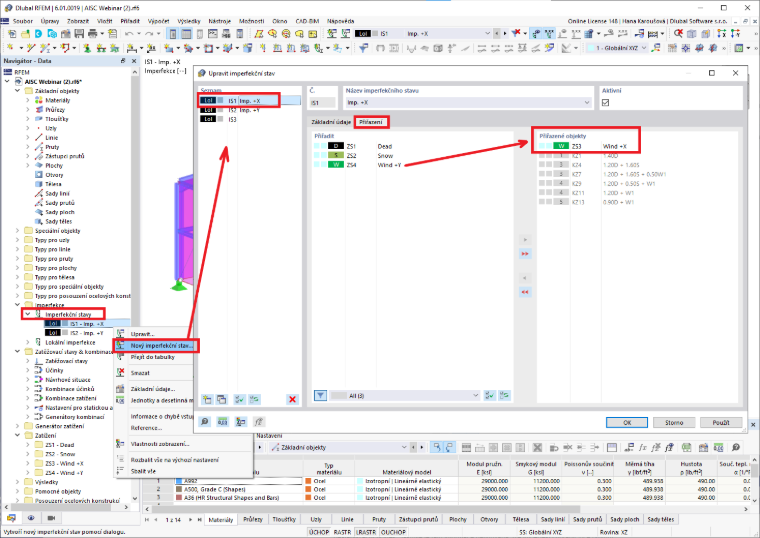
Task: Click the view along Y axis icon
Action: click(x=735, y=33)
